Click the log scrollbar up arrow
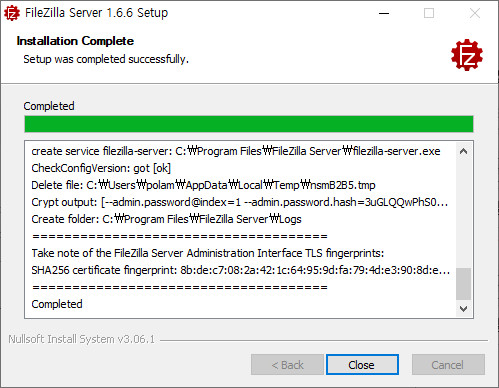 click(x=463, y=151)
